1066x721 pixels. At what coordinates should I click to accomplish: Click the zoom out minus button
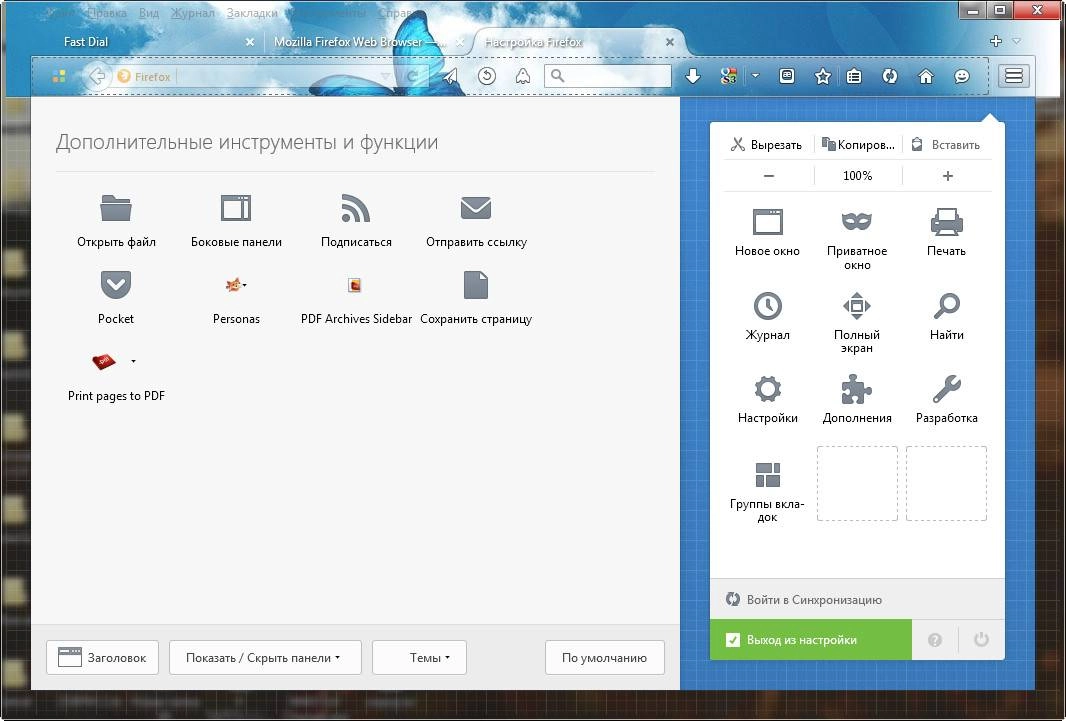[769, 176]
